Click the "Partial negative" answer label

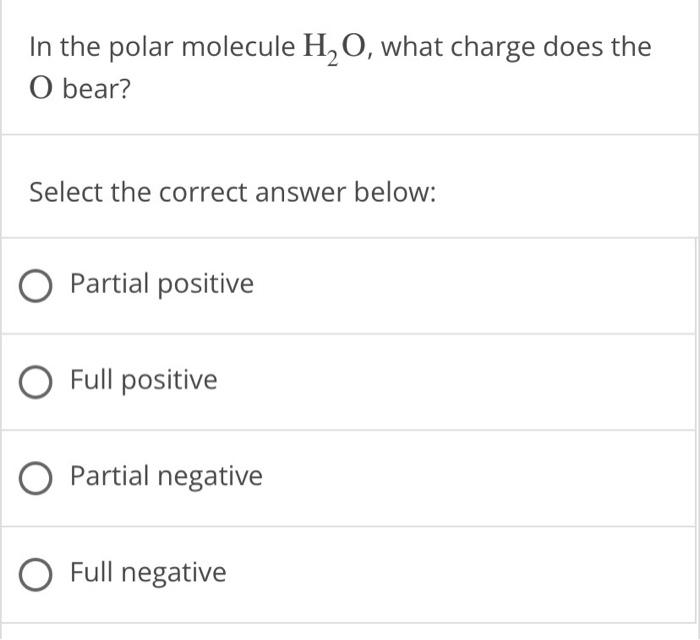tap(166, 476)
